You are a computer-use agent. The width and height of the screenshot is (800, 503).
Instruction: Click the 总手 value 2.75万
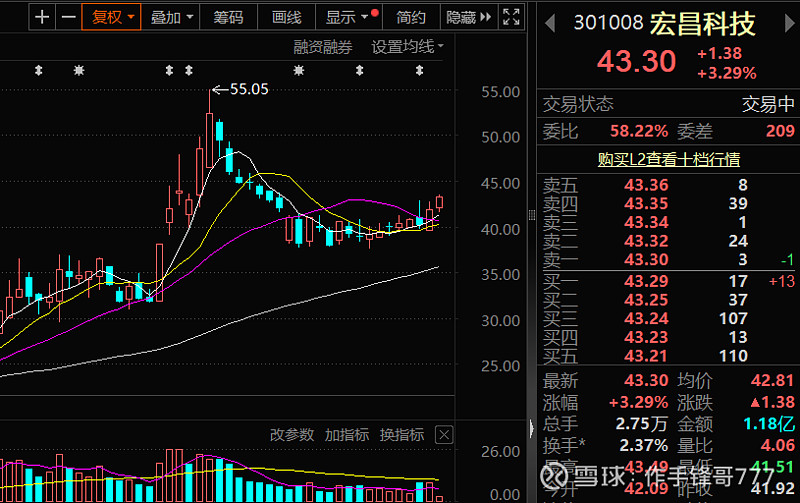tap(642, 423)
